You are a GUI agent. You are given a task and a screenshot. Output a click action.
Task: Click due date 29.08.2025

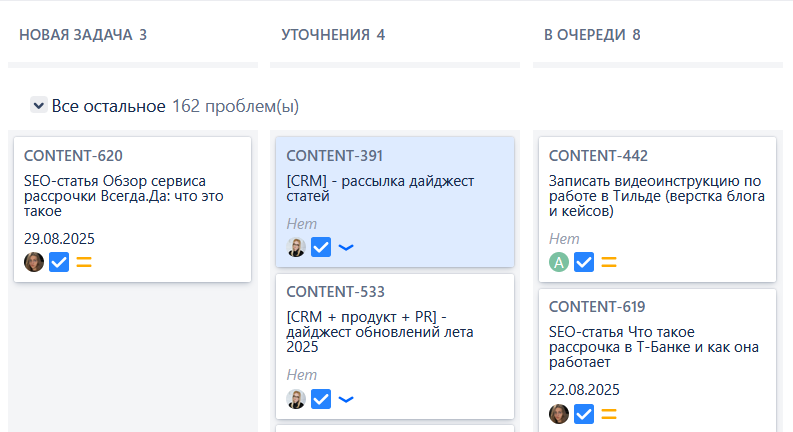59,238
